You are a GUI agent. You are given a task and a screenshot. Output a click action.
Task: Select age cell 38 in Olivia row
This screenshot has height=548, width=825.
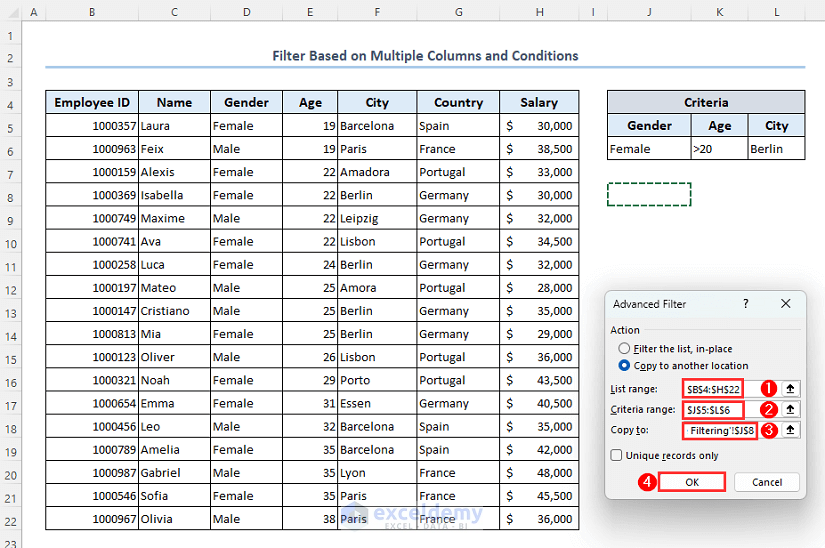310,519
